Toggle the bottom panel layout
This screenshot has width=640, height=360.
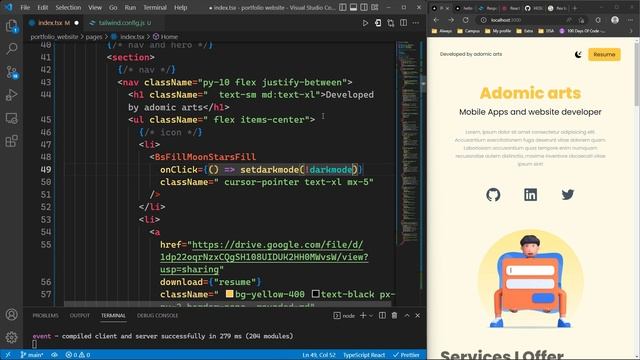click(x=353, y=7)
